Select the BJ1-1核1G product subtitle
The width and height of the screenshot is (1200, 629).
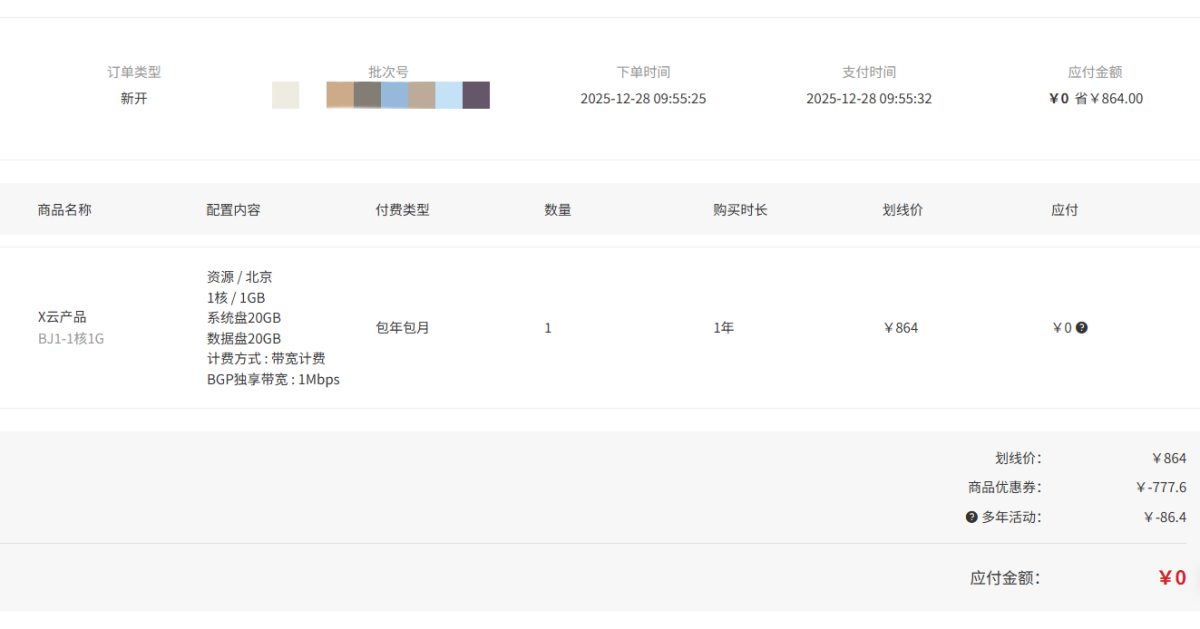click(x=71, y=339)
